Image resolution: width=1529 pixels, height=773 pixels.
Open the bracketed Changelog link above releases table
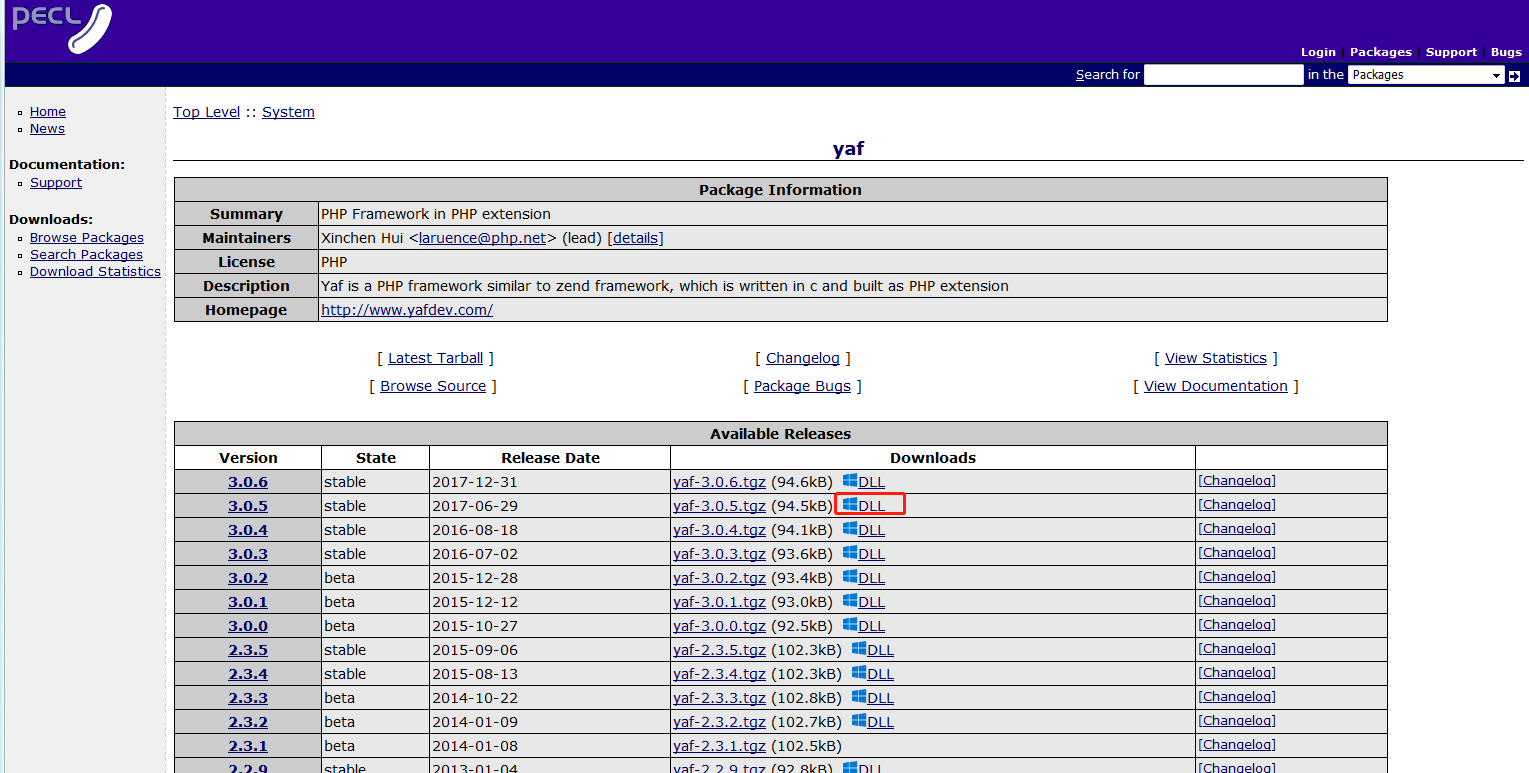click(x=803, y=358)
